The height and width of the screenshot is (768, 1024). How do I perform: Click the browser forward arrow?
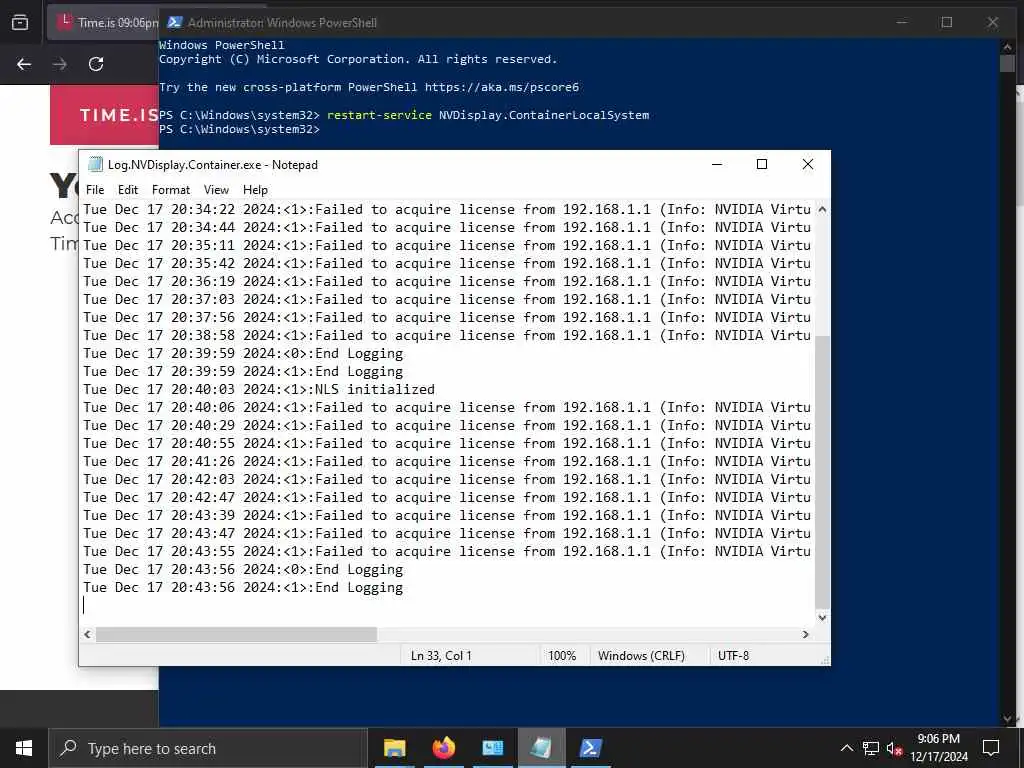point(59,64)
